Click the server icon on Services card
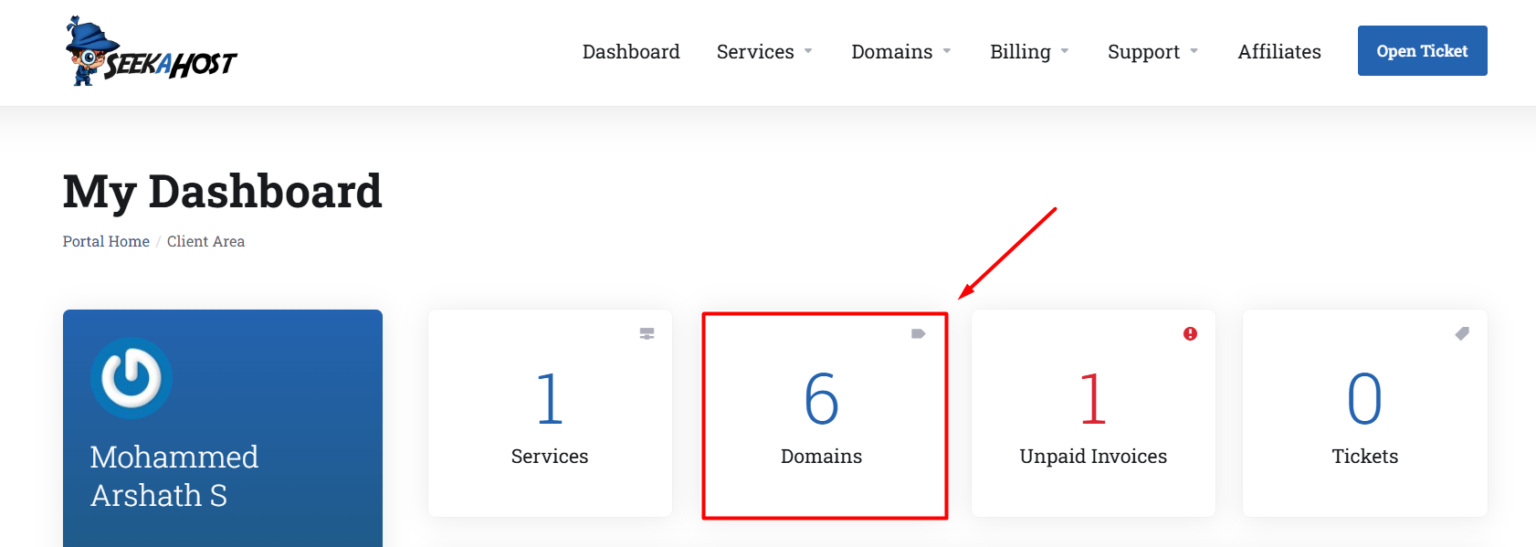1536x547 pixels. (647, 334)
